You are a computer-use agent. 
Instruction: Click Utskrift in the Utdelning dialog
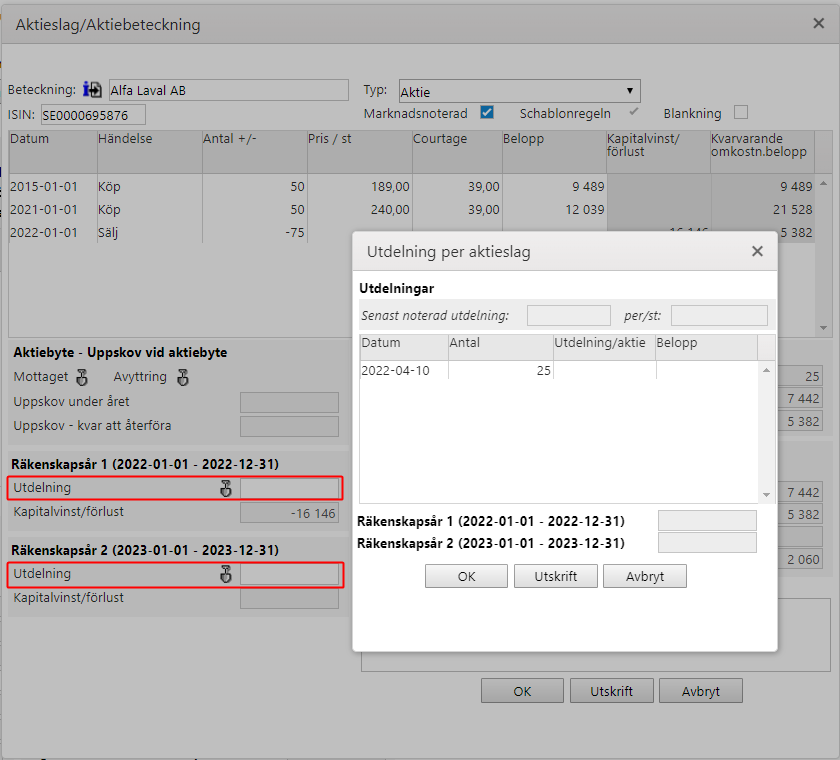pyautogui.click(x=556, y=576)
